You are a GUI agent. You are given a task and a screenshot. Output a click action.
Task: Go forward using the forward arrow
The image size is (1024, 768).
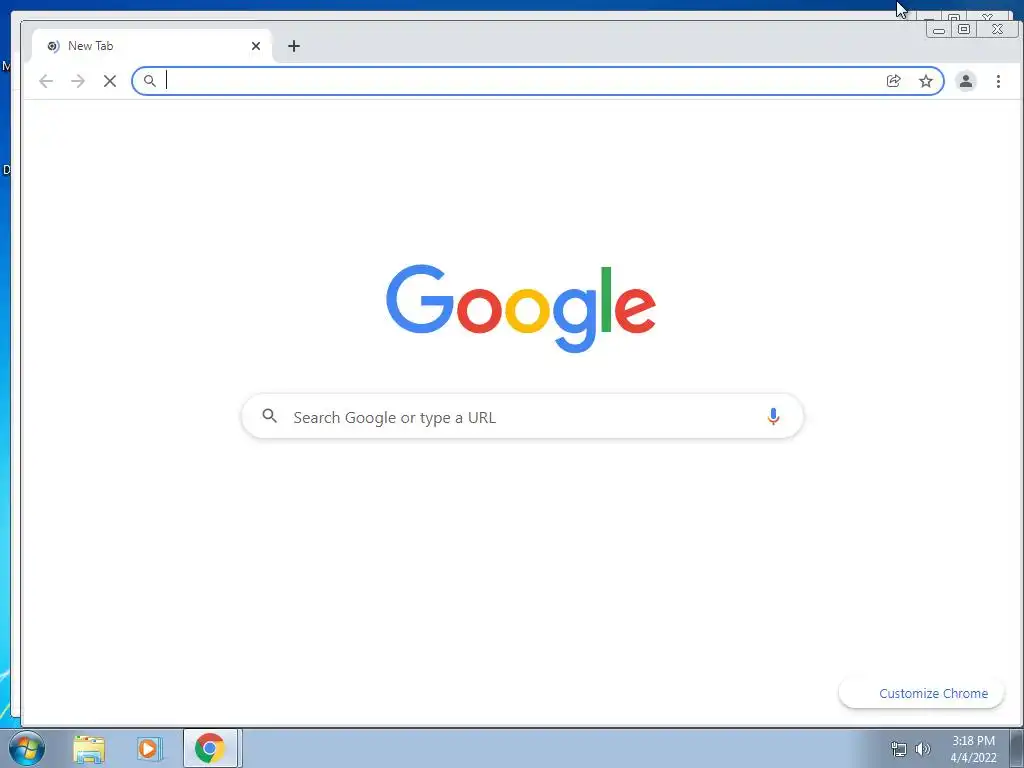[78, 81]
